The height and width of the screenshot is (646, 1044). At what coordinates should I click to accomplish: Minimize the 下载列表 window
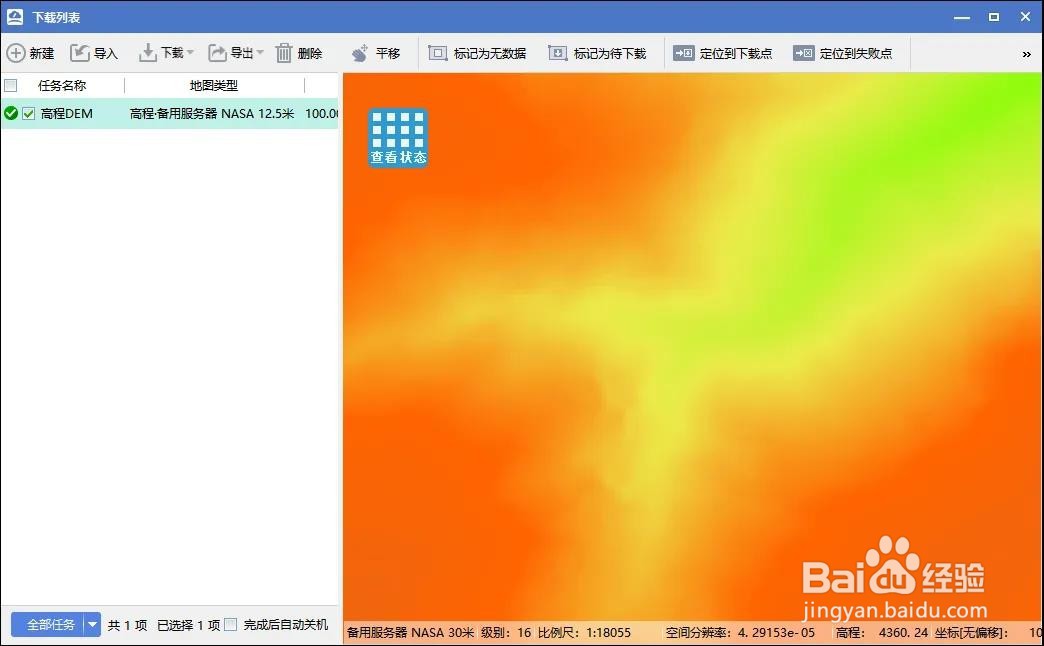[x=961, y=17]
